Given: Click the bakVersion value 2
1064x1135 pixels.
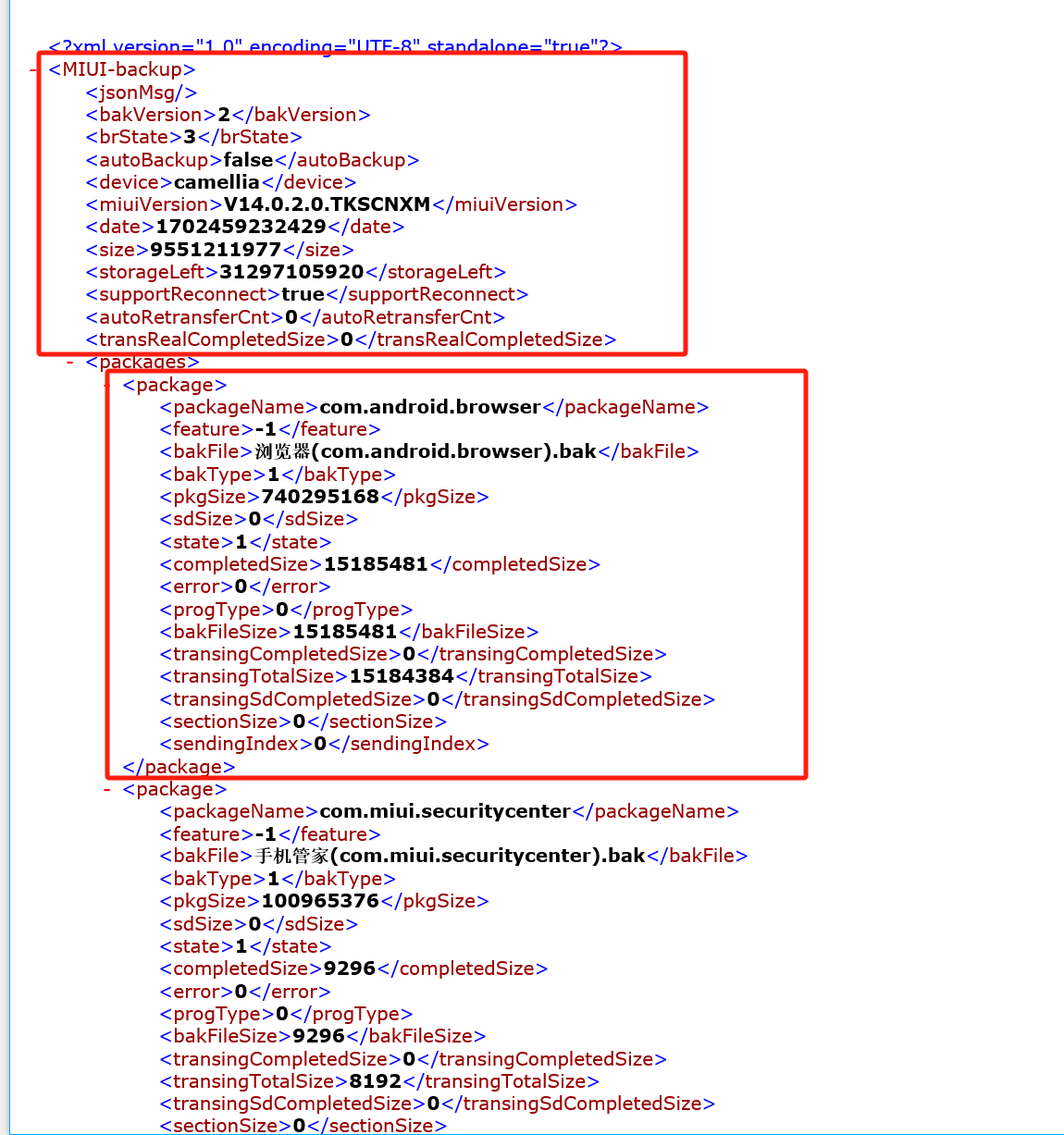Looking at the screenshot, I should (x=224, y=115).
